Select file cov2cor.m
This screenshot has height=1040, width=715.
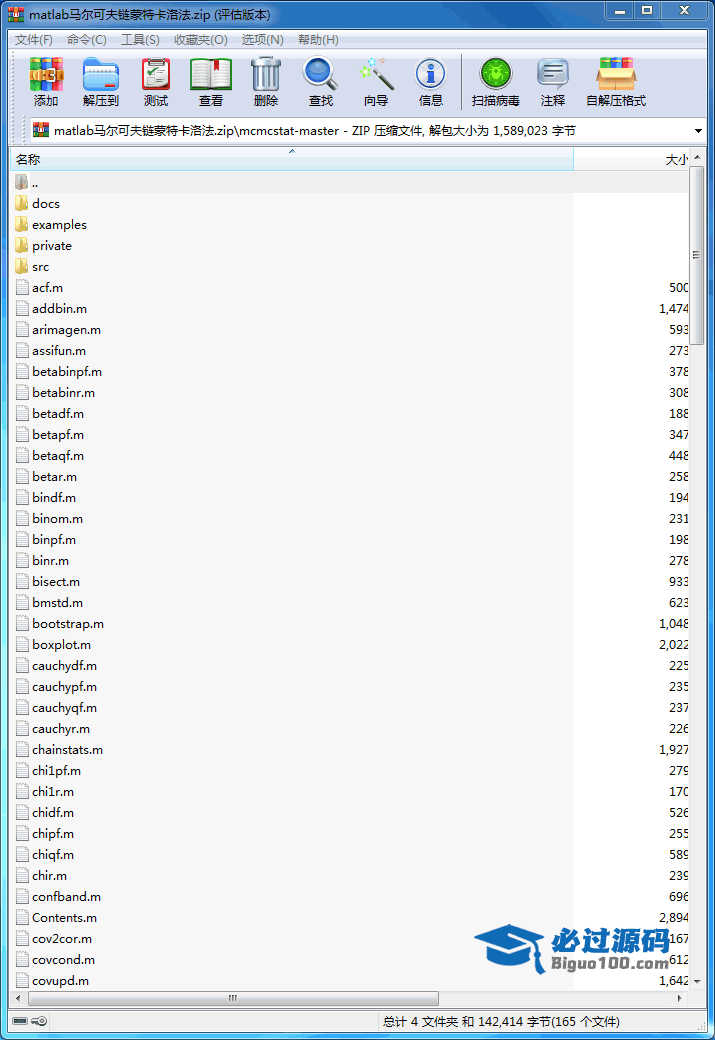click(x=54, y=939)
